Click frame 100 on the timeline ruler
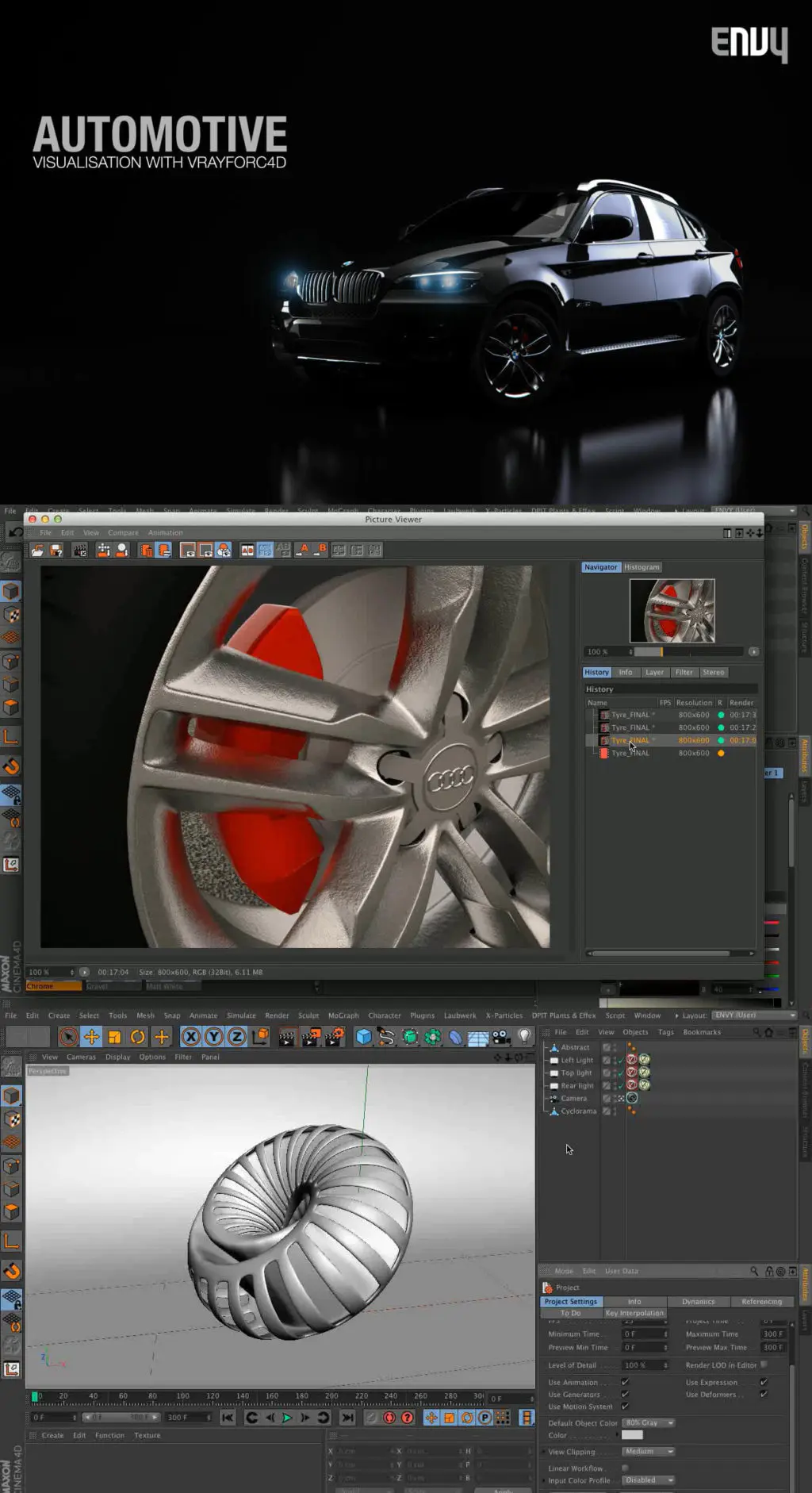The height and width of the screenshot is (1493, 812). pos(183,1395)
